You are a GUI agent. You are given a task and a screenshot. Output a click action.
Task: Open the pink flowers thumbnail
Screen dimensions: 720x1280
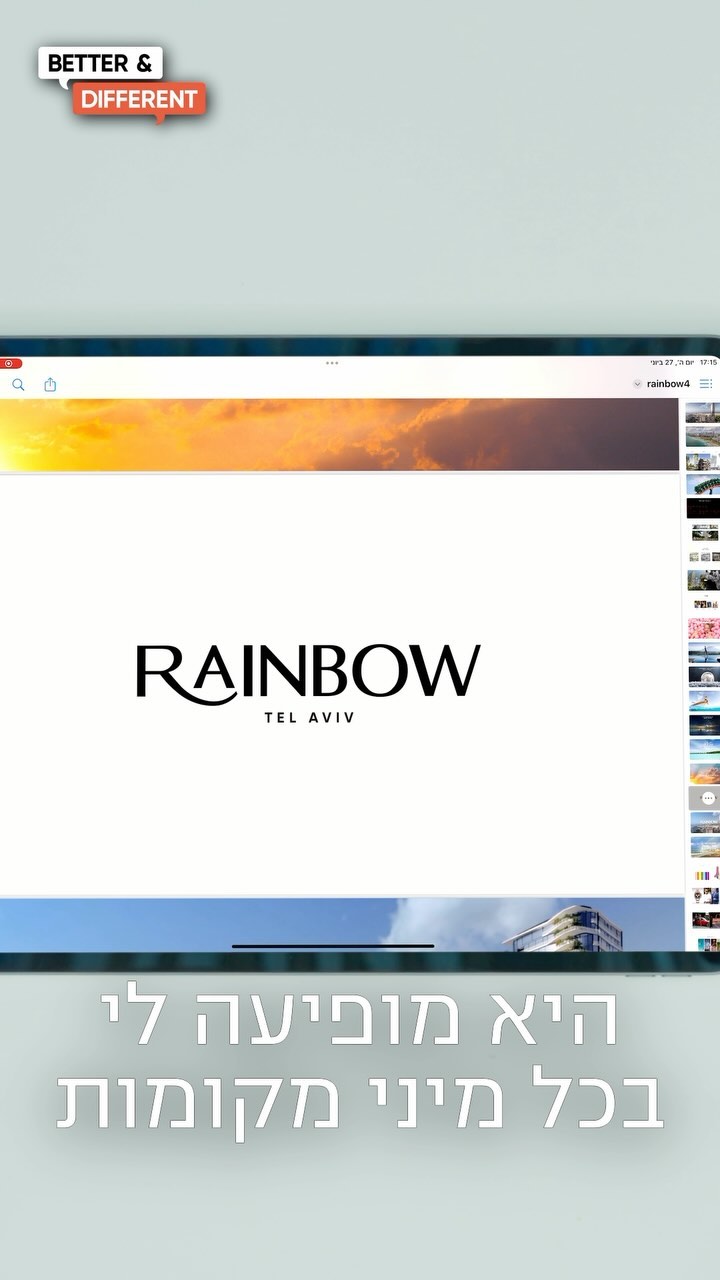click(705, 628)
